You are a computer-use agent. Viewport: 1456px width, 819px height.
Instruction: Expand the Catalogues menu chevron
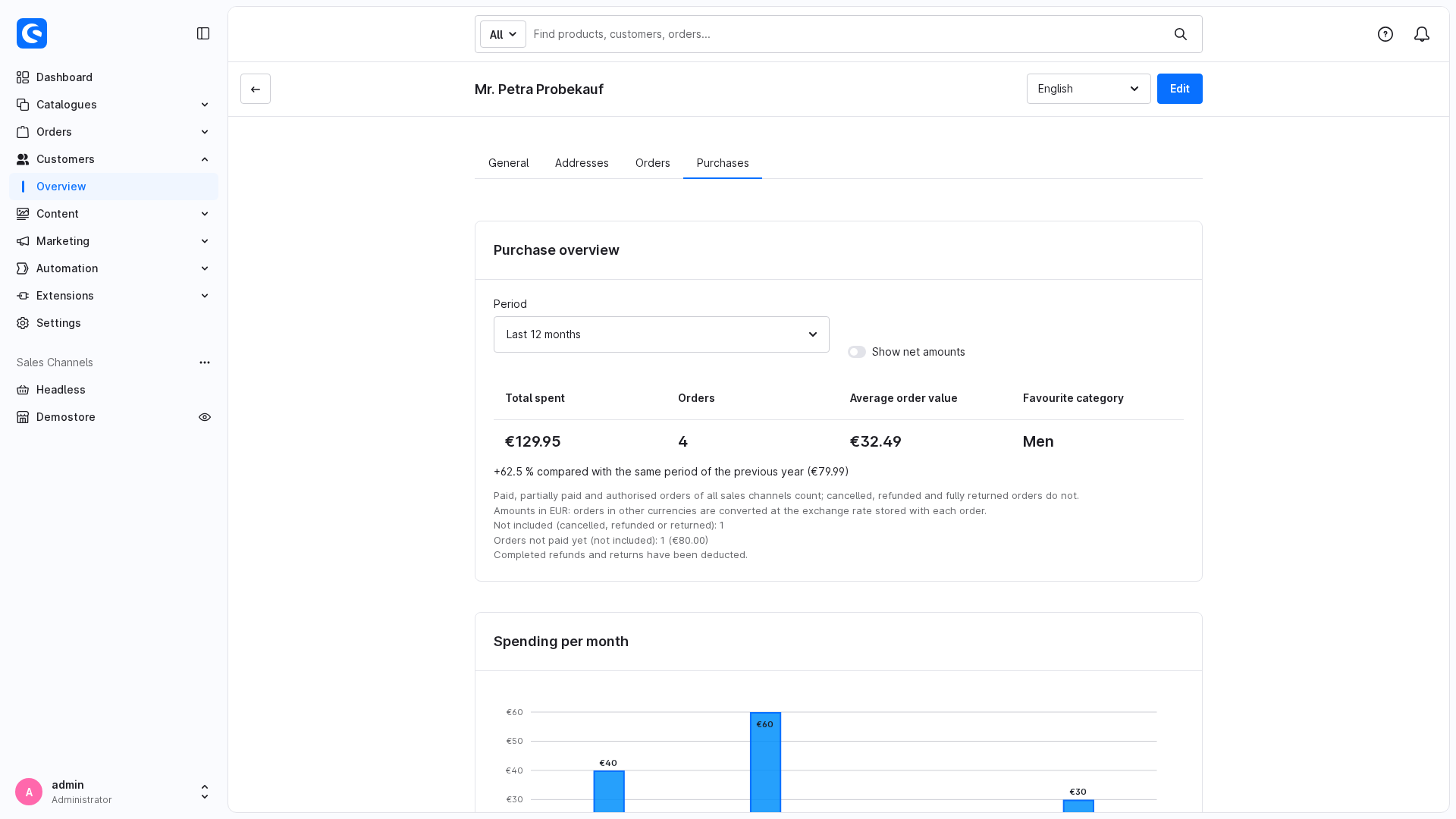[x=205, y=105]
